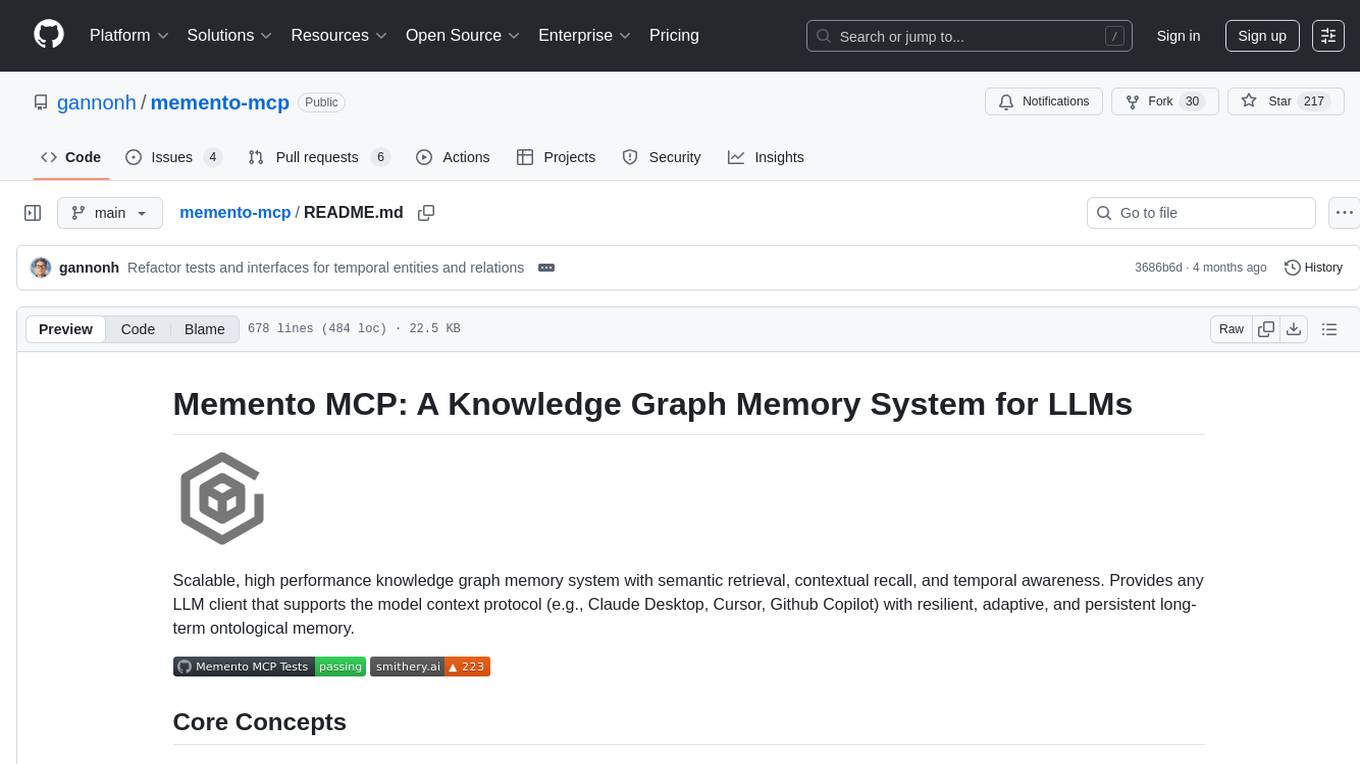Click memento-mcp in the file breadcrumb
1360x764 pixels.
tap(235, 212)
